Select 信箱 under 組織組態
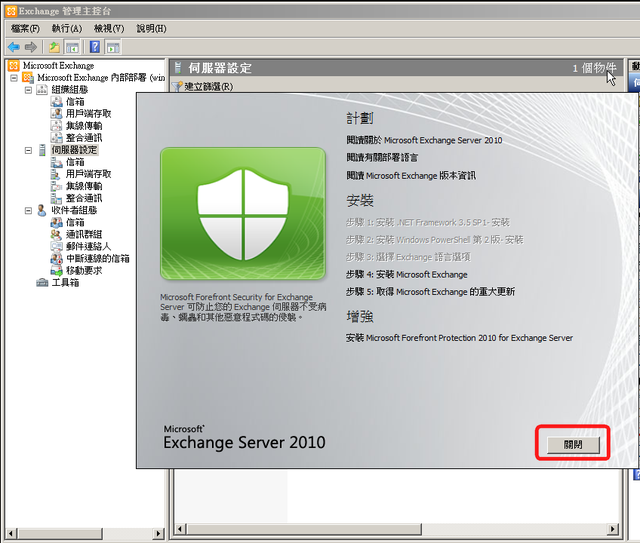 [75, 102]
